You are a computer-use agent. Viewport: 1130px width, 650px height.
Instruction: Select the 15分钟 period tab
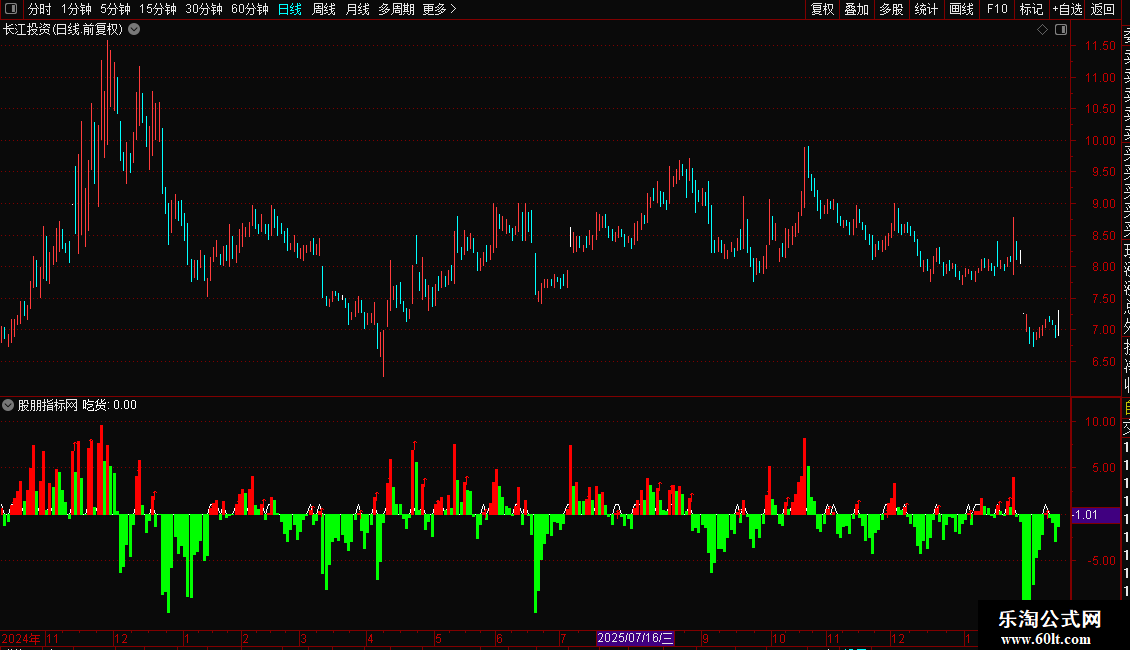[157, 9]
